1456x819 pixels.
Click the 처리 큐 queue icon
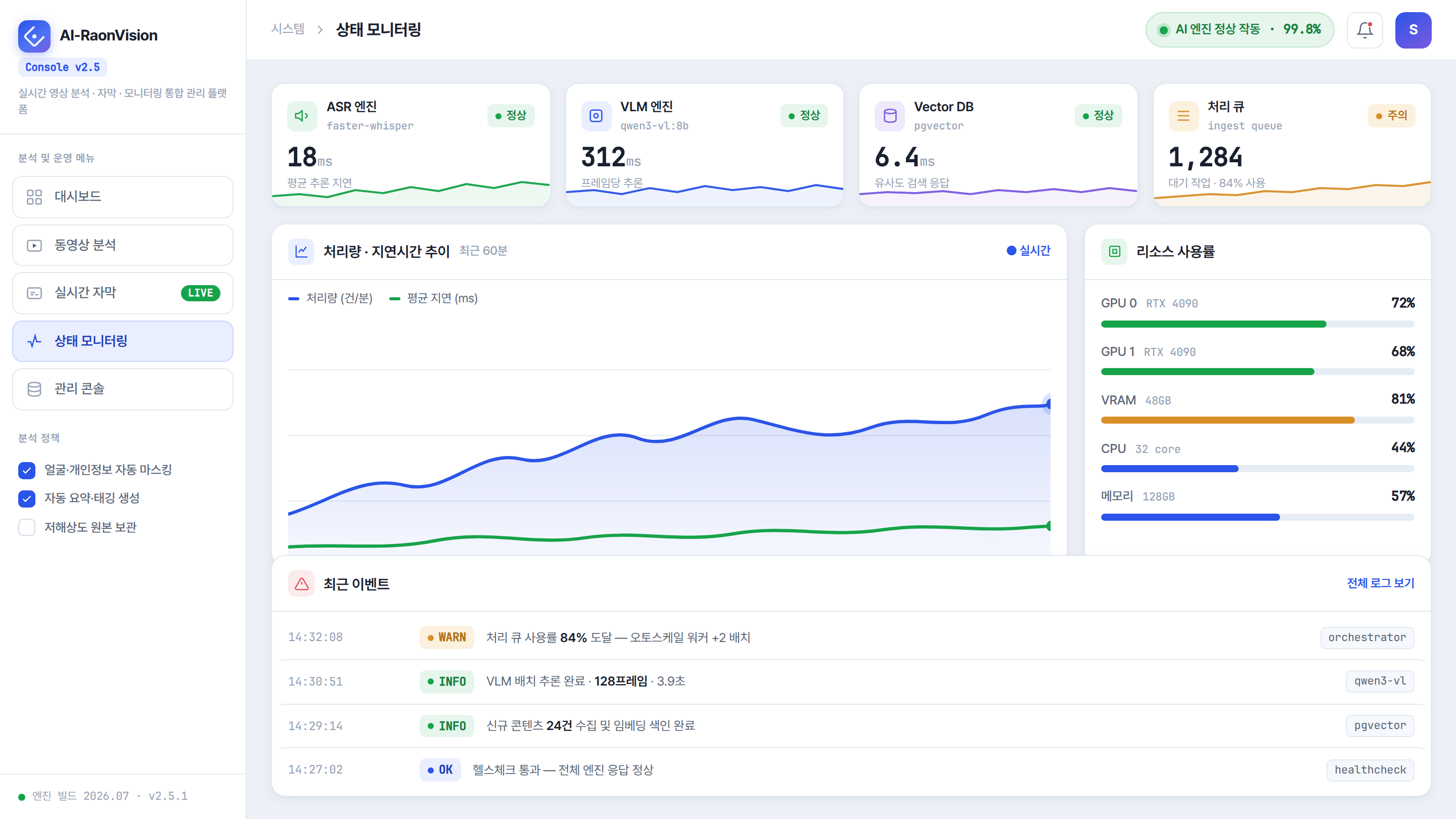pos(1183,116)
